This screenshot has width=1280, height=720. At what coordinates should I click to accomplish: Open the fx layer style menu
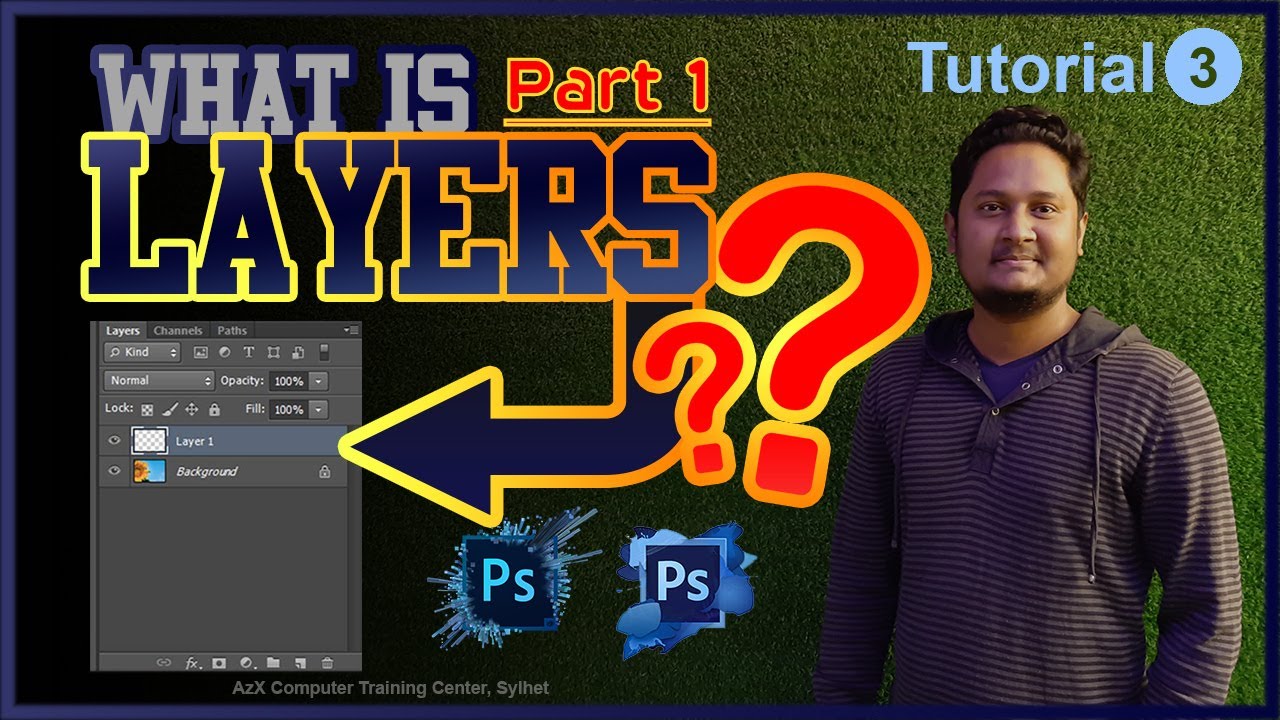193,662
